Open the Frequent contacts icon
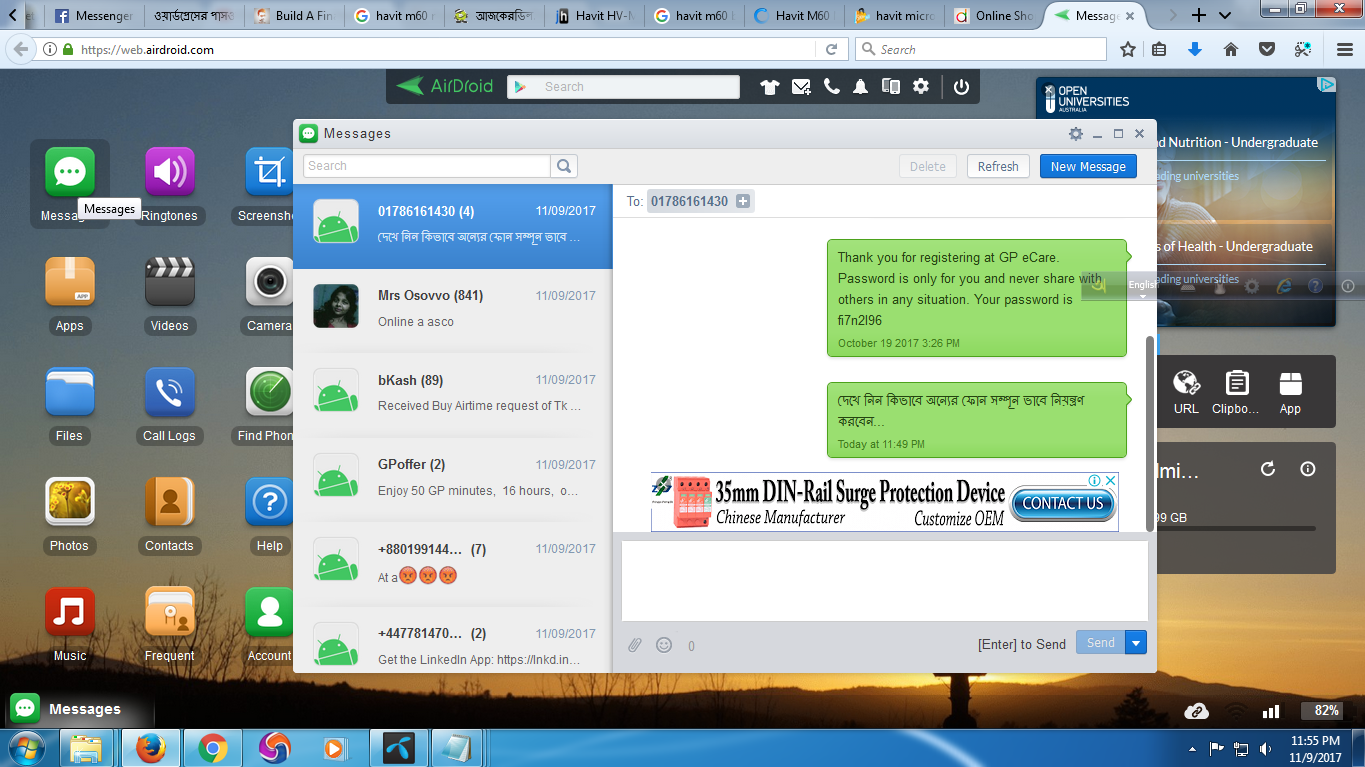This screenshot has width=1365, height=767. pyautogui.click(x=169, y=612)
